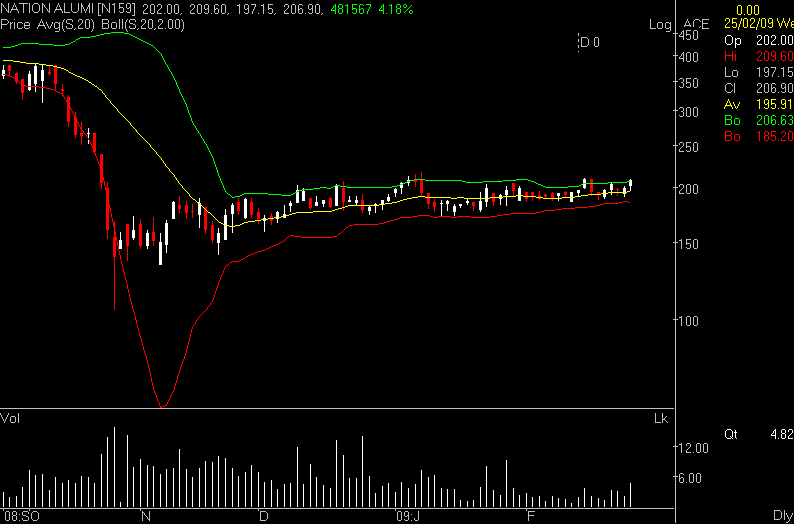Select the Avg(S,20) indicator label
794x524 pixels.
point(65,24)
